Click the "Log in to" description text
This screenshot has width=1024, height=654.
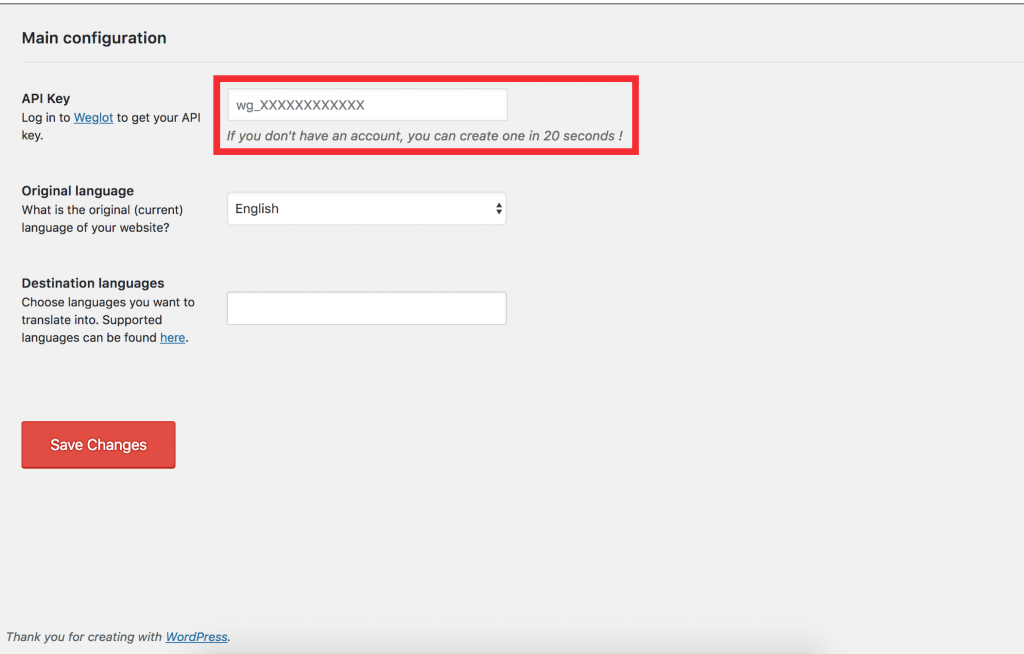[x=46, y=118]
